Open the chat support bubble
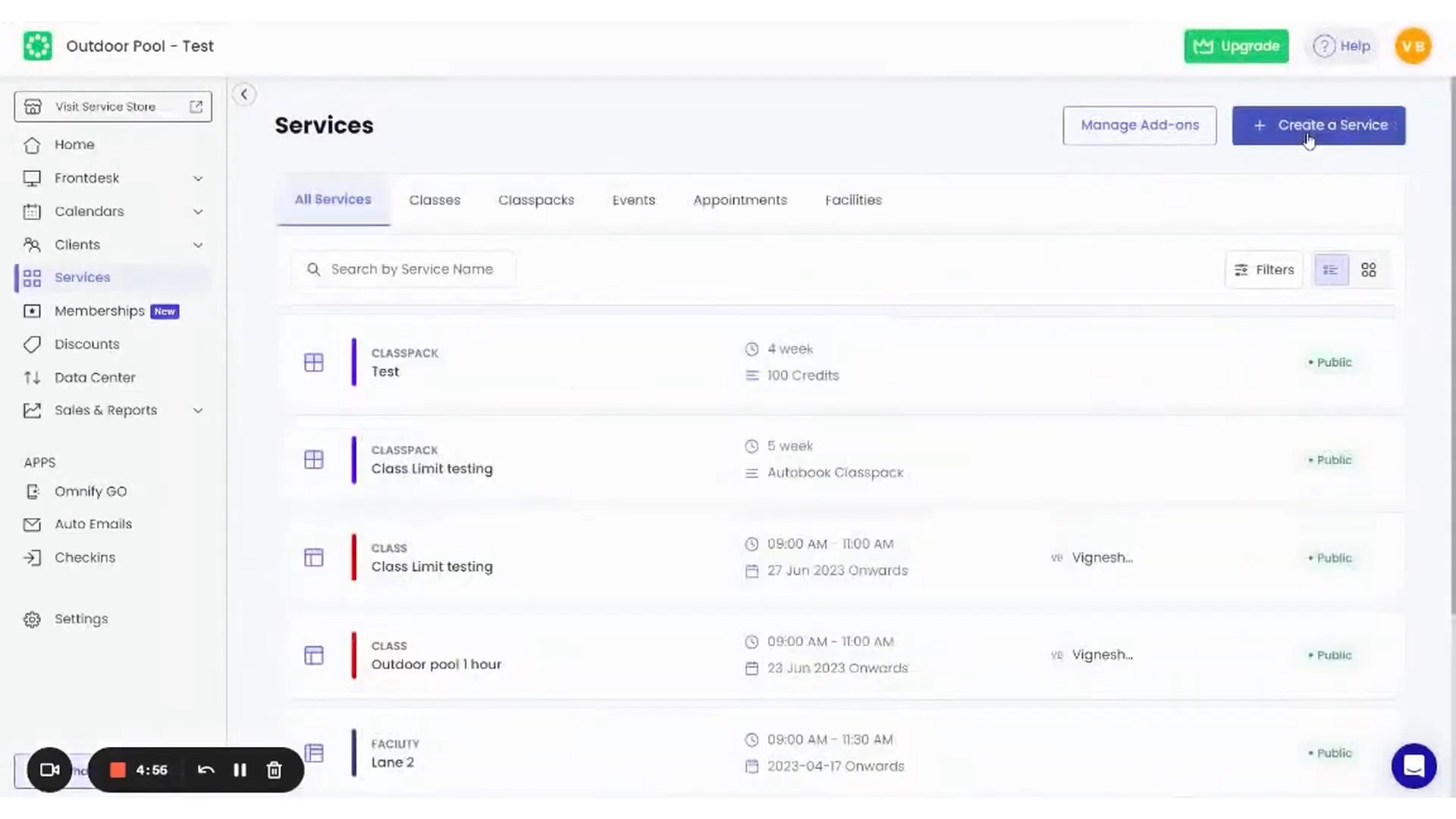 [x=1414, y=766]
